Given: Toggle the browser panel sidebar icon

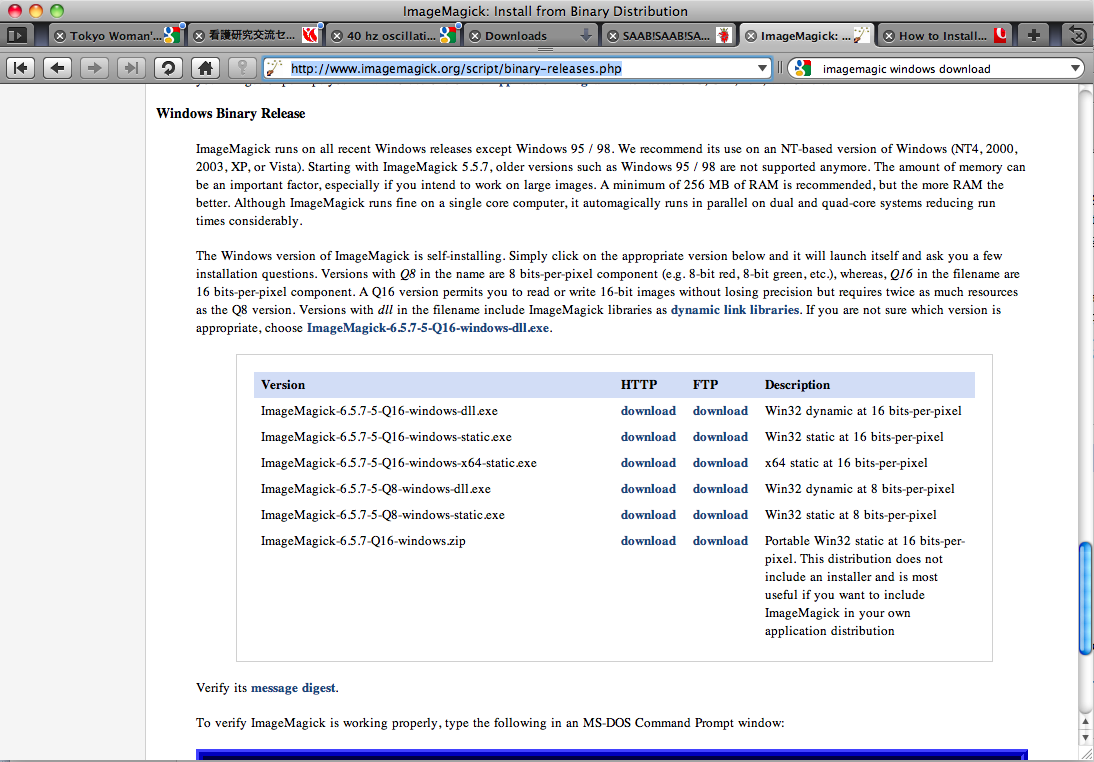Looking at the screenshot, I should click(16, 34).
